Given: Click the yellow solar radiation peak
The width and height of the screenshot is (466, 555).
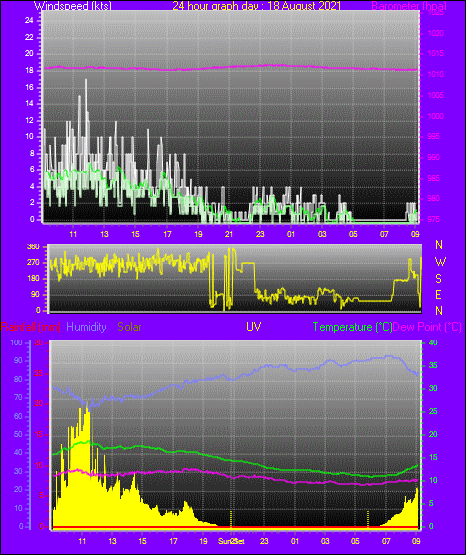Looking at the screenshot, I should pos(87,404).
